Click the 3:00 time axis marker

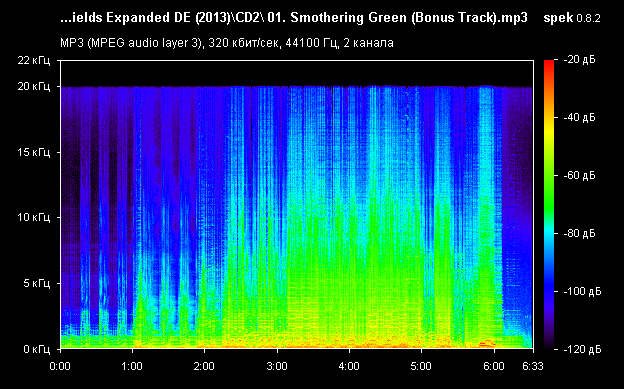point(277,366)
